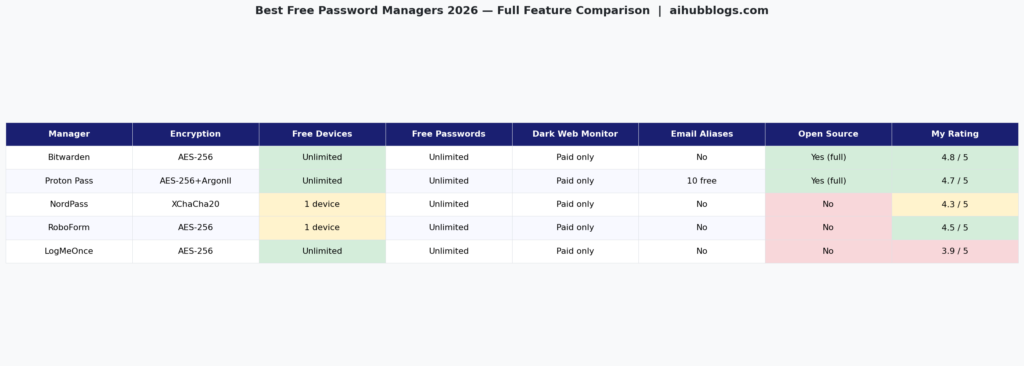Click the 4.3 / 5 rating cell
The height and width of the screenshot is (366, 1024).
(955, 205)
